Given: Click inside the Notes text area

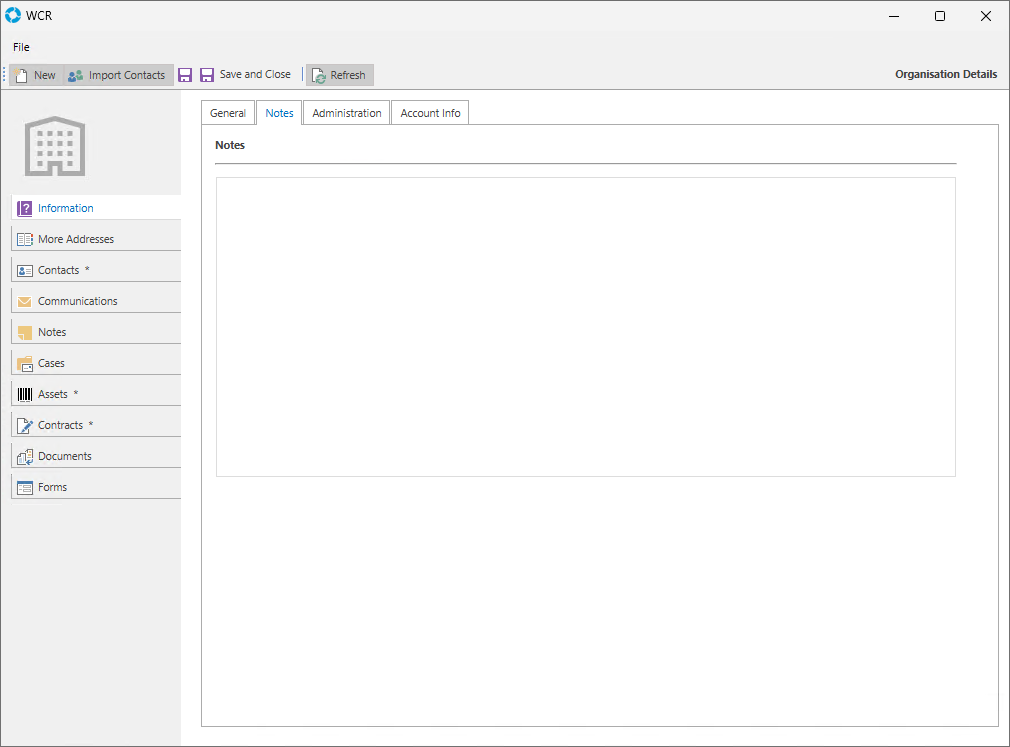Looking at the screenshot, I should click(585, 327).
